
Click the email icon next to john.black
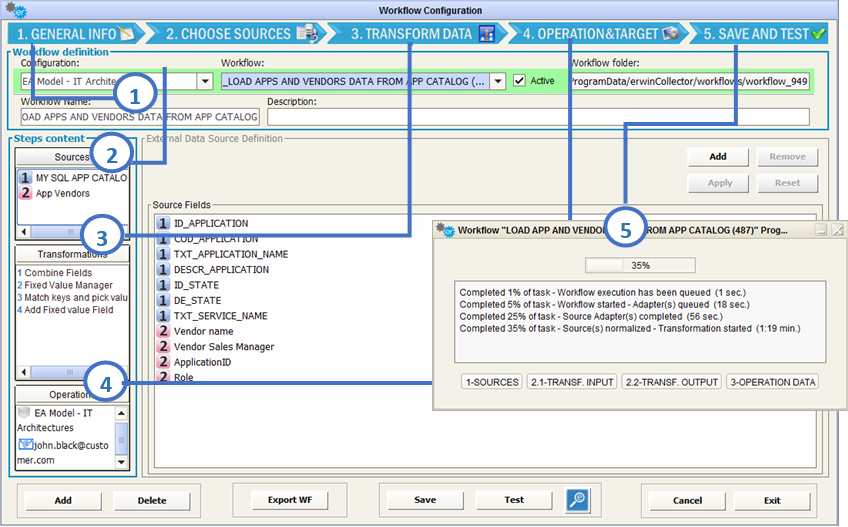click(x=25, y=445)
